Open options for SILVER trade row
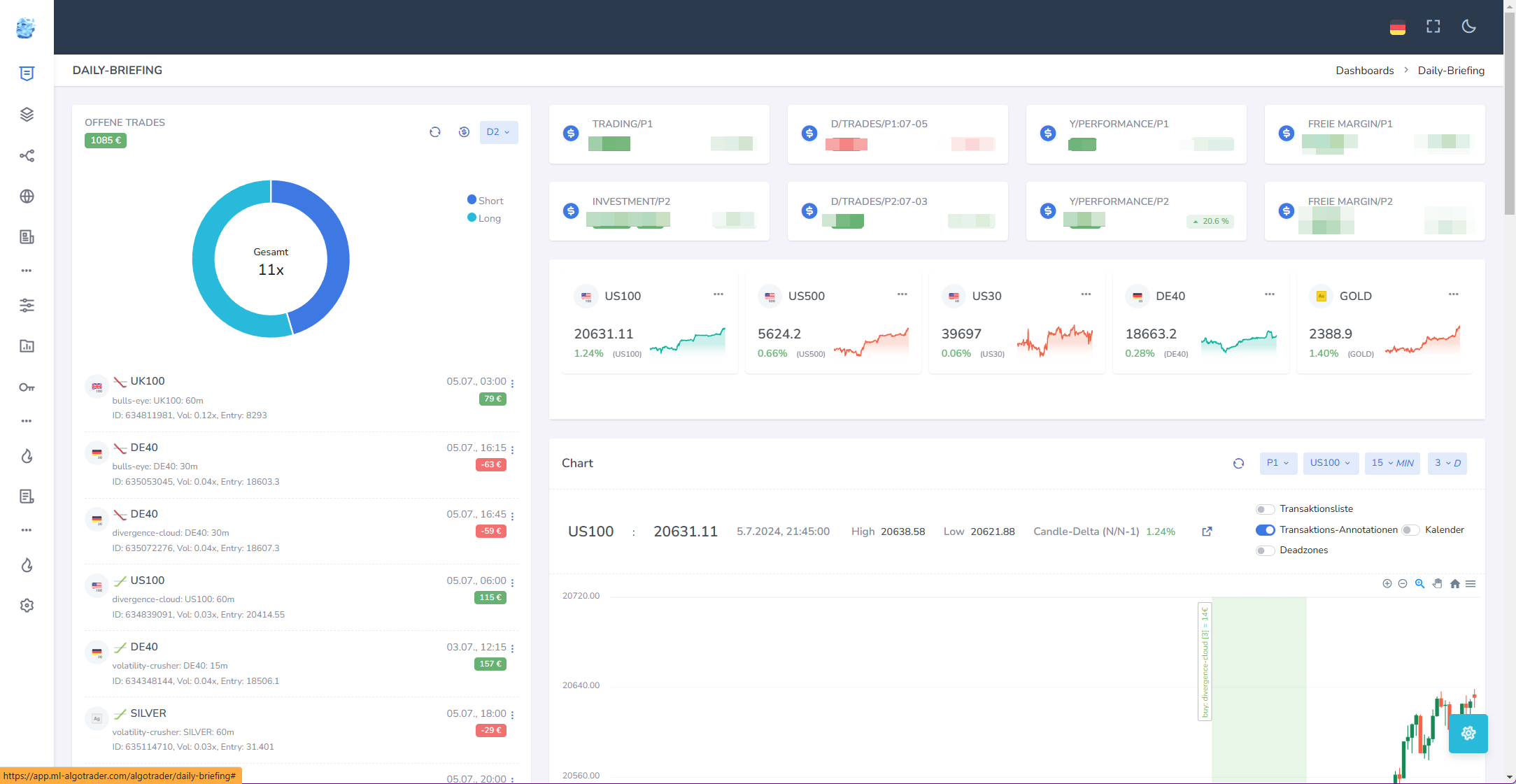 point(513,715)
